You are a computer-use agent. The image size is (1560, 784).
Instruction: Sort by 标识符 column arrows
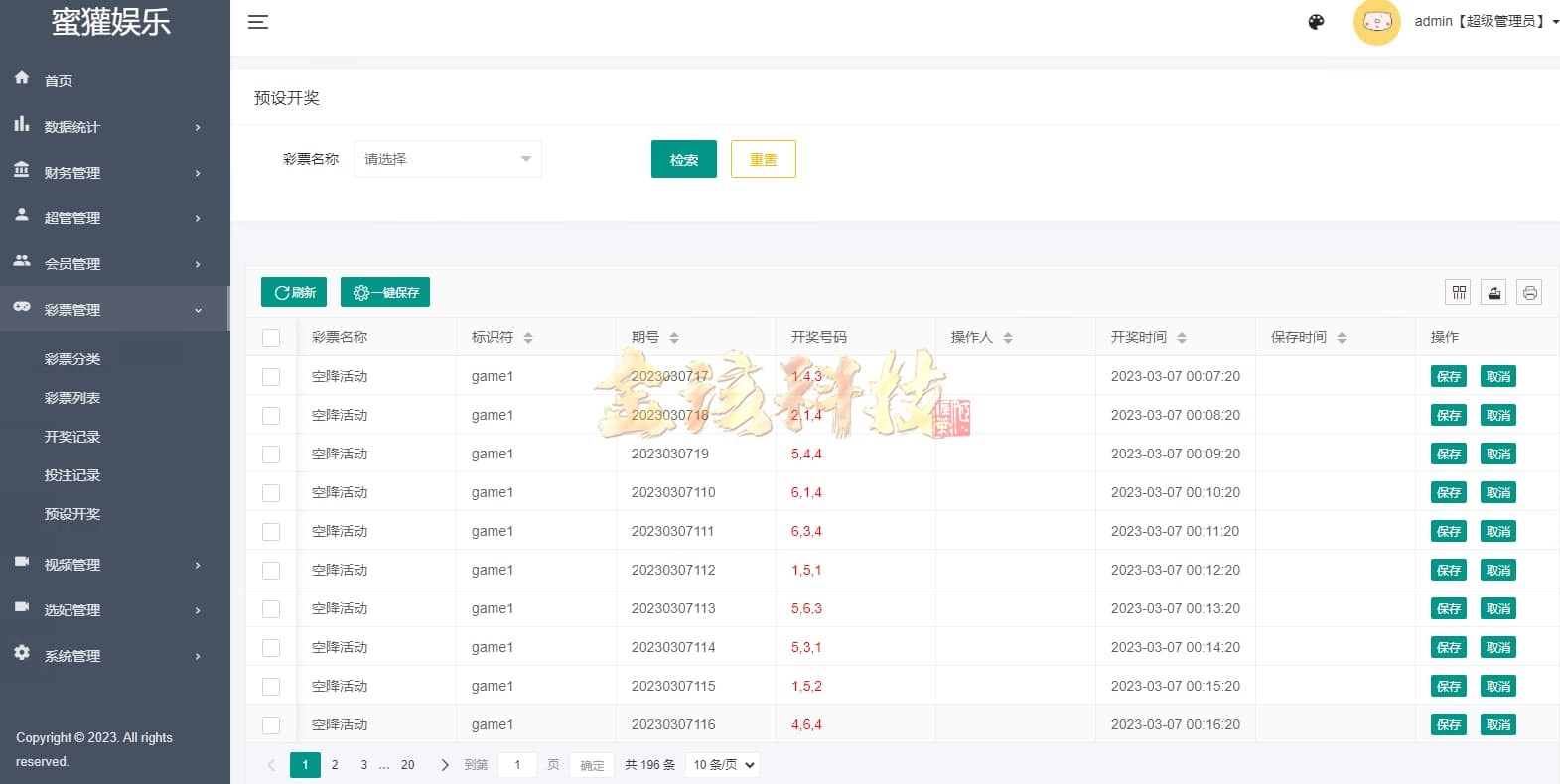528,338
